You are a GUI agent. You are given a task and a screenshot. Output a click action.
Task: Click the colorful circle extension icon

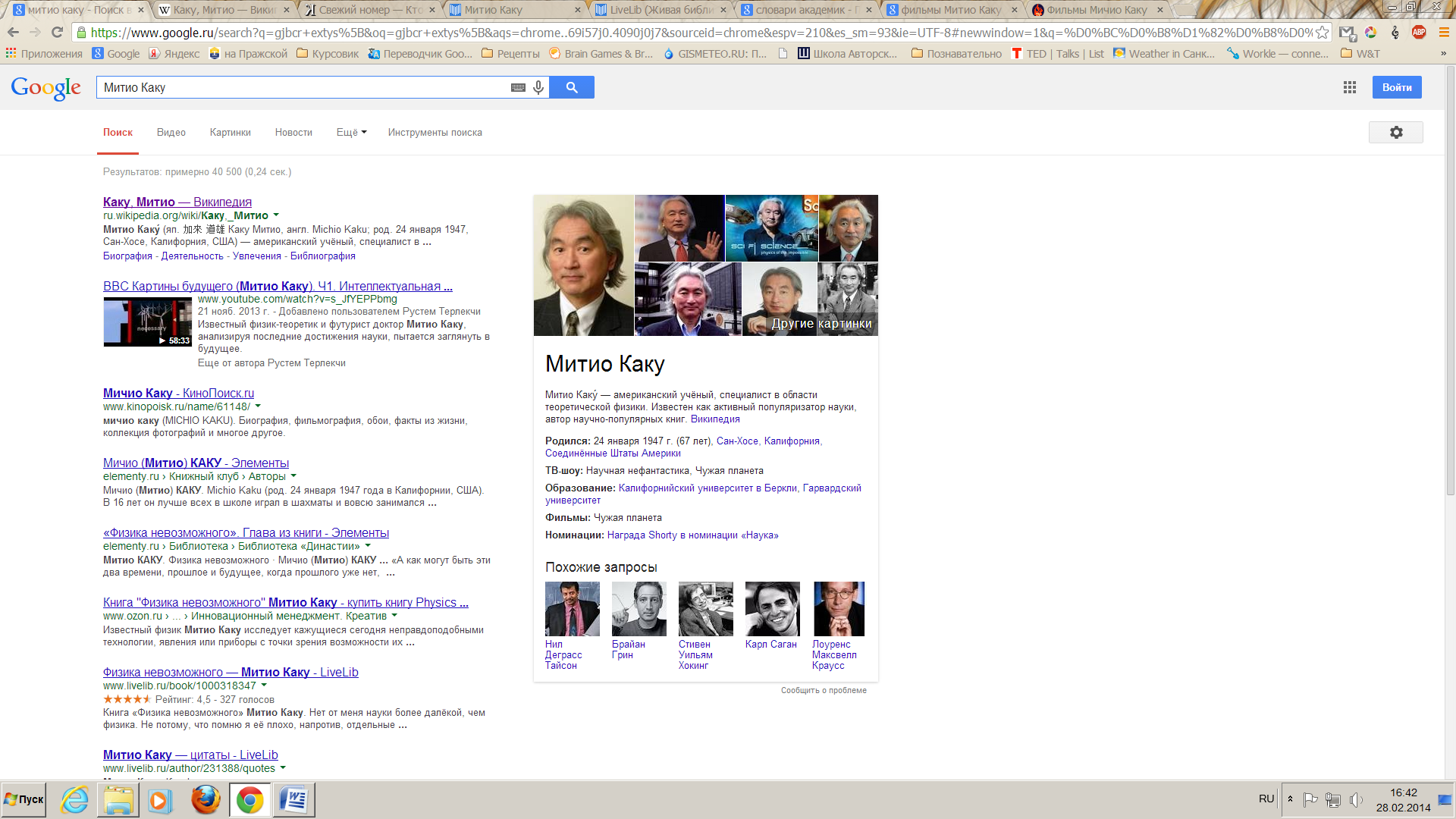1370,33
